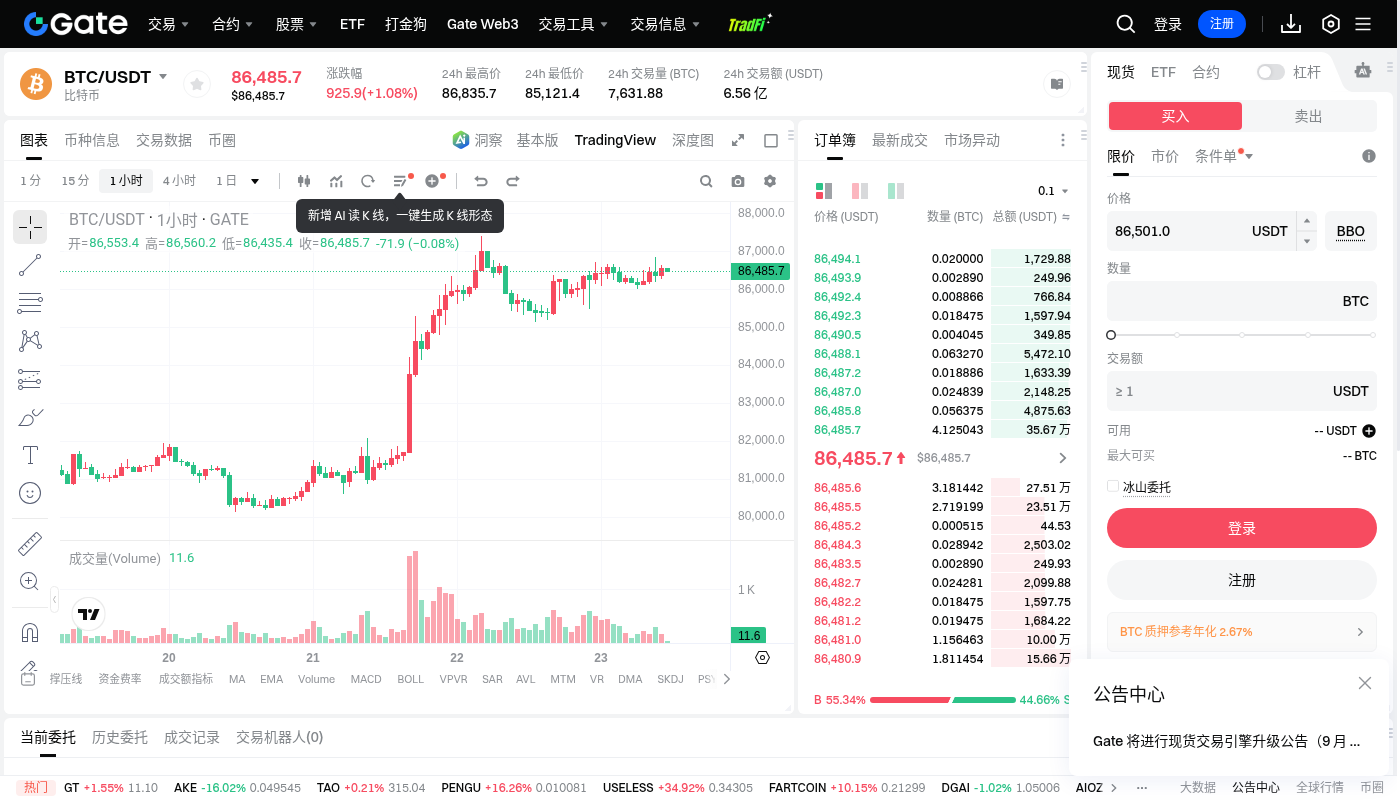Change order book 0.1 price precision
The height and width of the screenshot is (800, 1400).
(x=1053, y=190)
